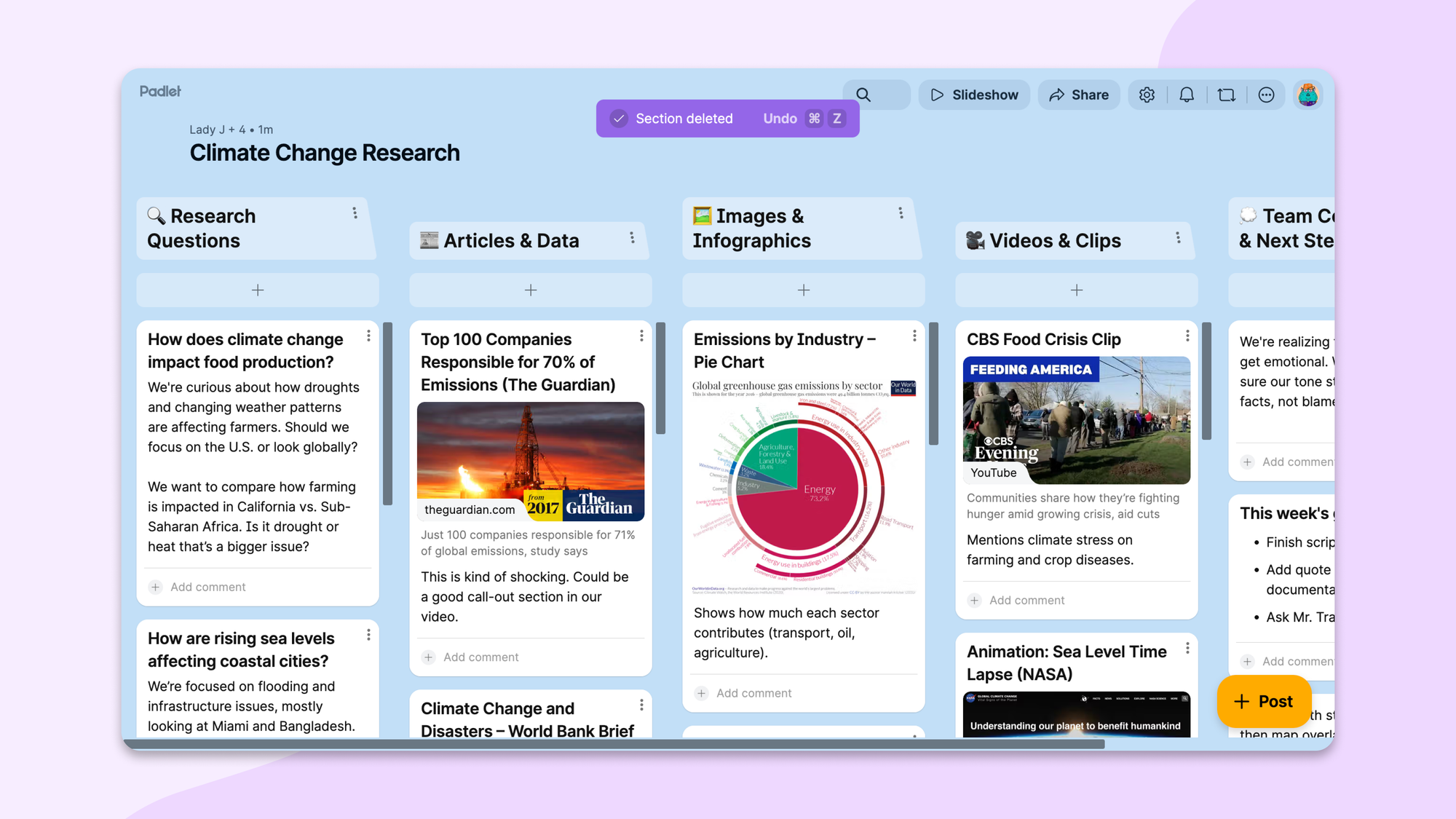Open the settings gear
1456x819 pixels.
[x=1147, y=95]
